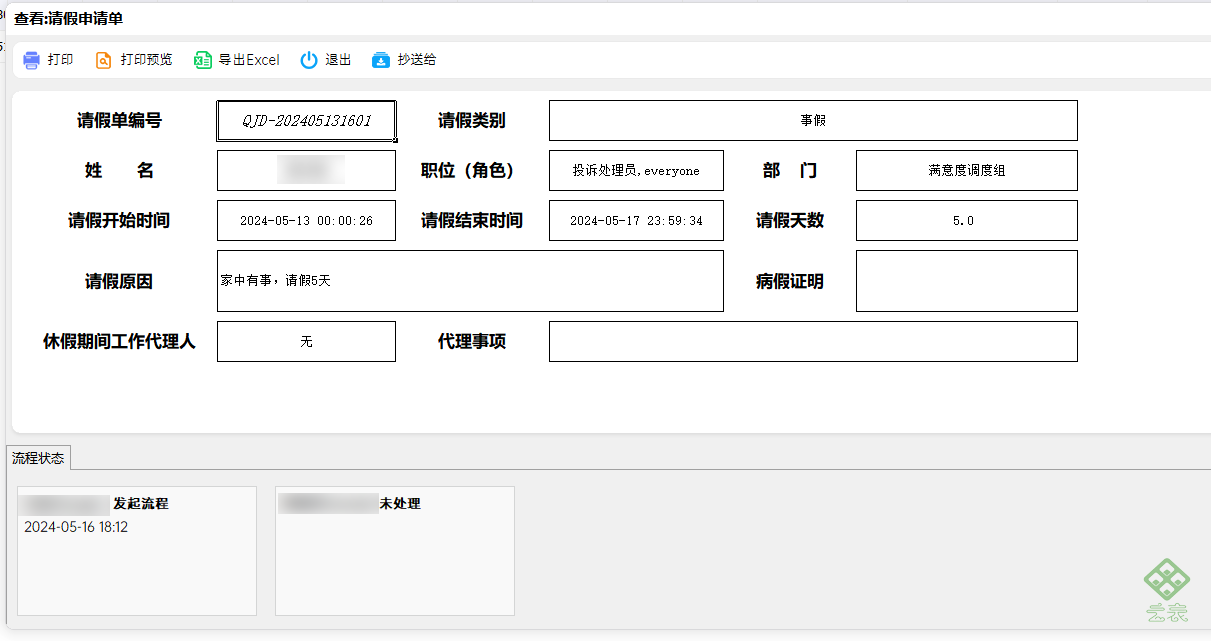Select the 请假天数 field showing 5.0
The image size is (1211, 641).
(967, 221)
